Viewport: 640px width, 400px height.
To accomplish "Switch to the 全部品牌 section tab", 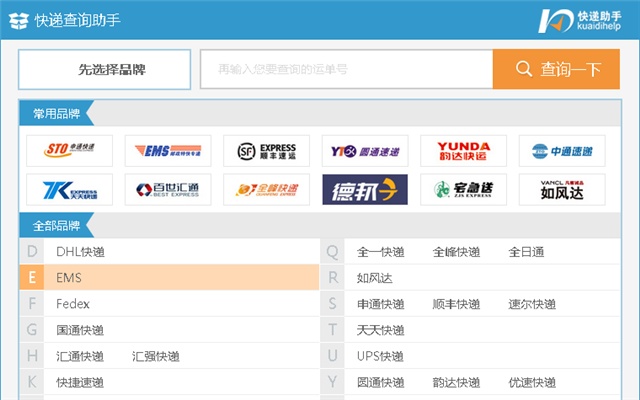I will [56, 225].
